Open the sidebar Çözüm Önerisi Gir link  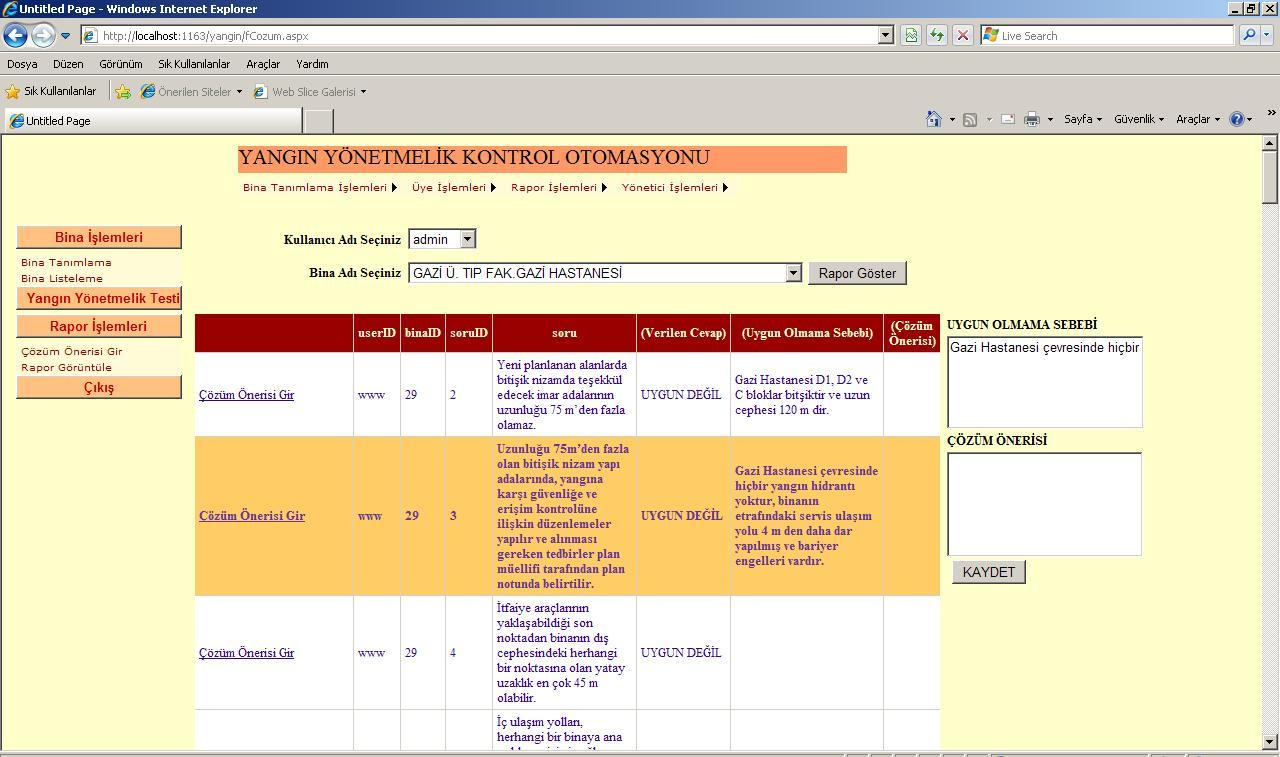point(72,351)
